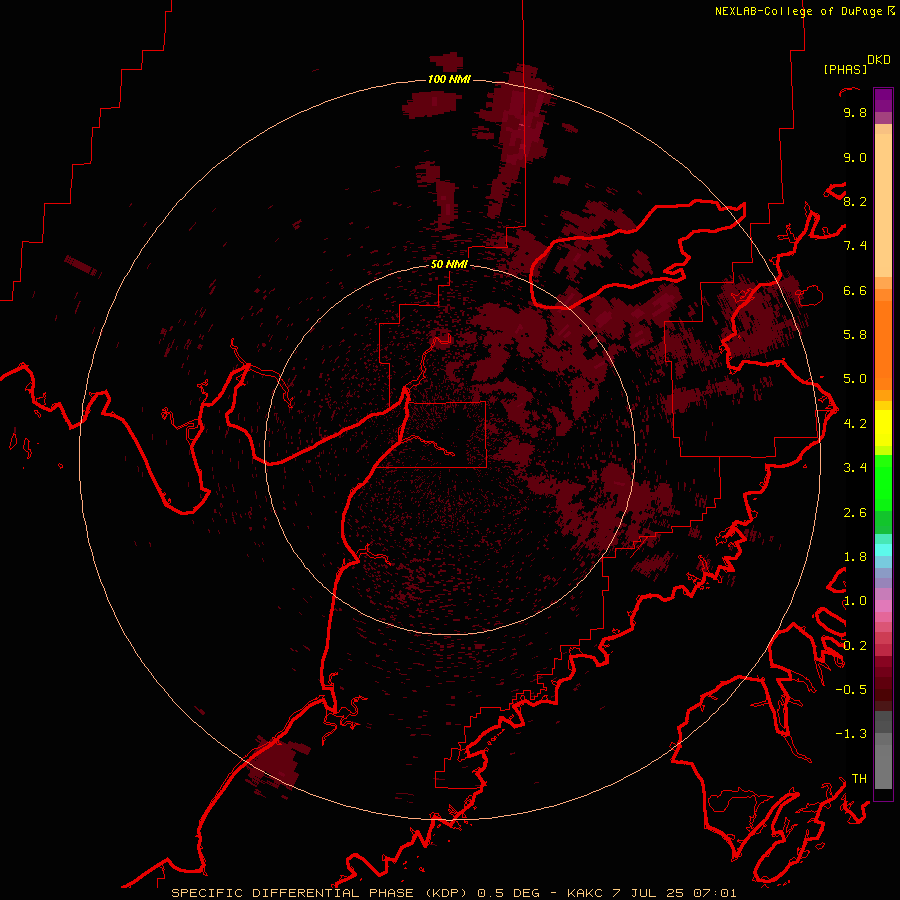
Task: Click the cyan band in the color bar
Action: click(x=883, y=549)
